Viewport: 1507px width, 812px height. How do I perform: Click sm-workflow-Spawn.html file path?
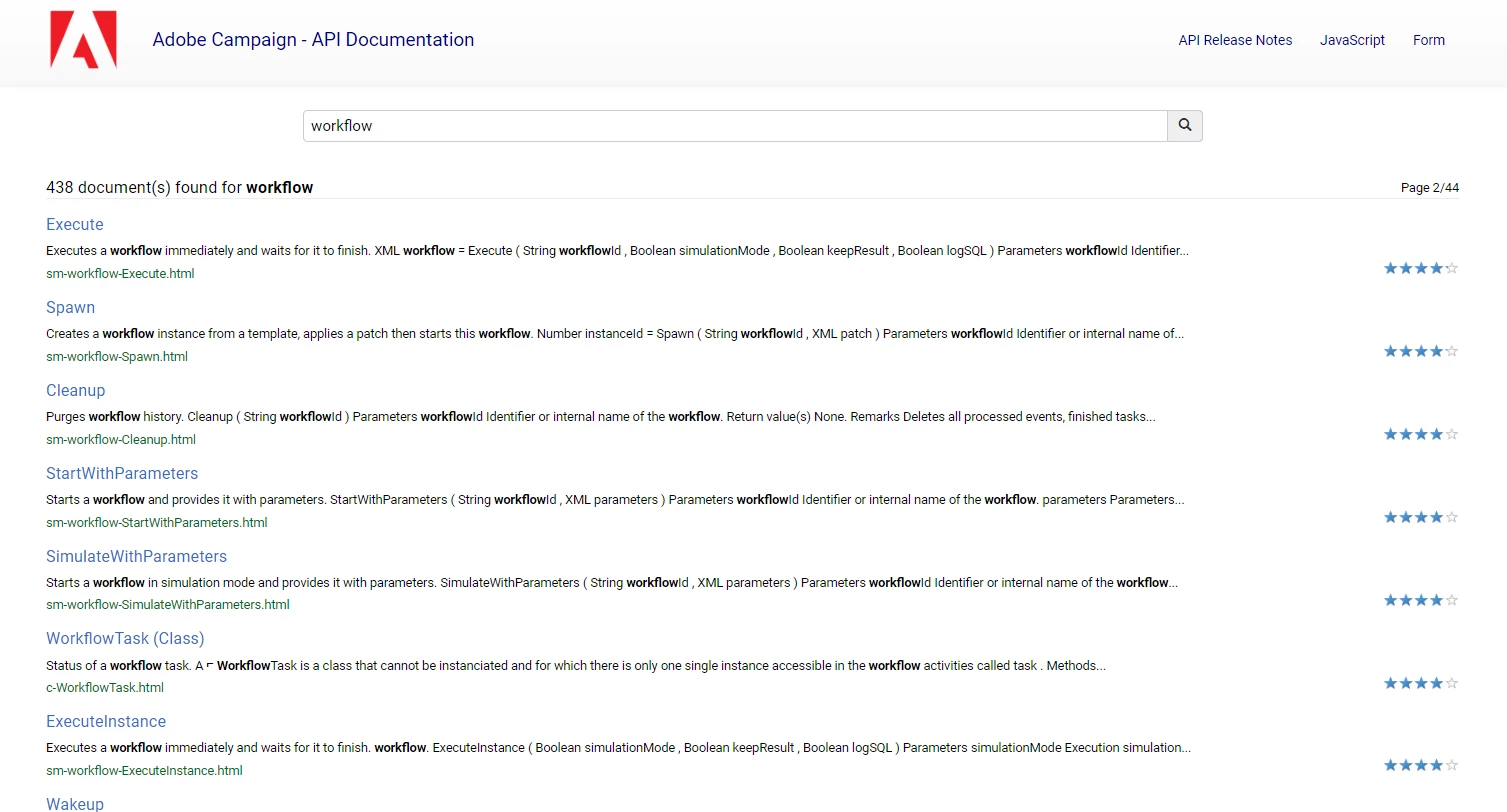[x=117, y=356]
